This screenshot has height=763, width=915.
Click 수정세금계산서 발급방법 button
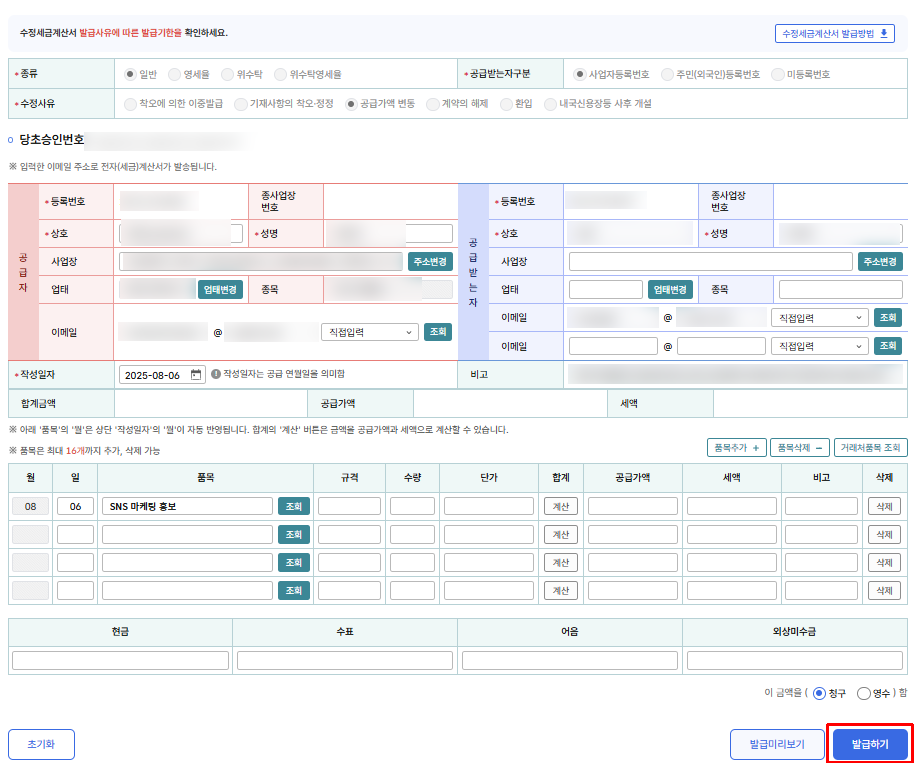[x=834, y=33]
